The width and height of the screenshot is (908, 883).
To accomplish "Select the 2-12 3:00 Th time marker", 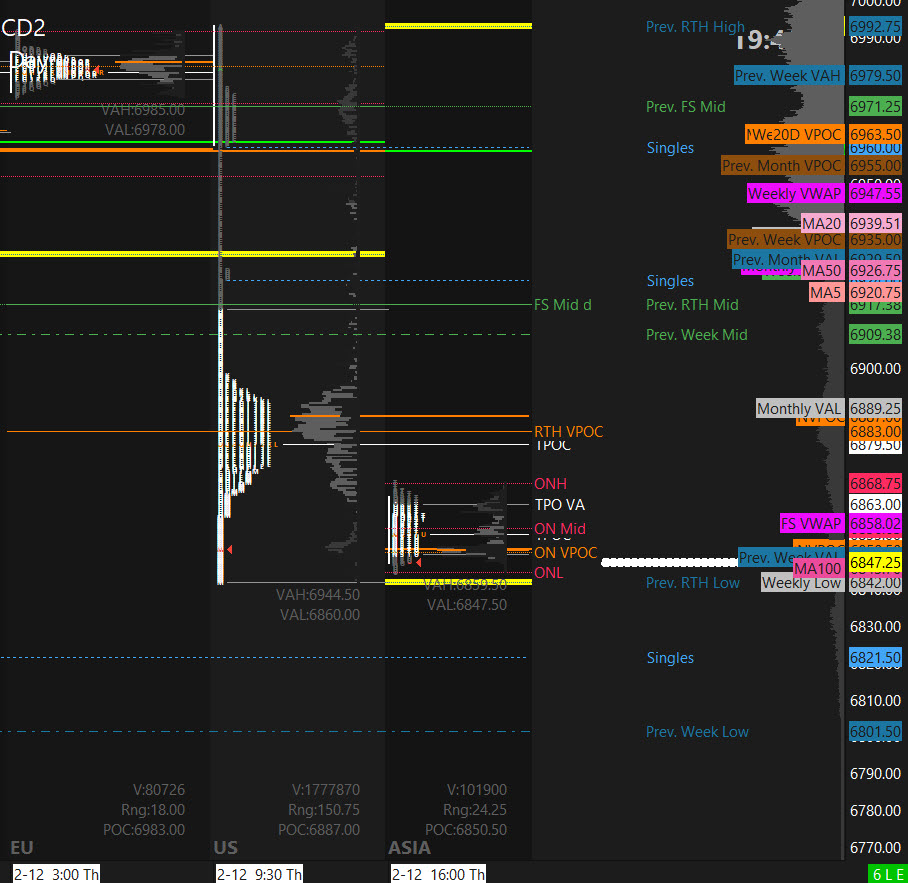I will coord(57,874).
